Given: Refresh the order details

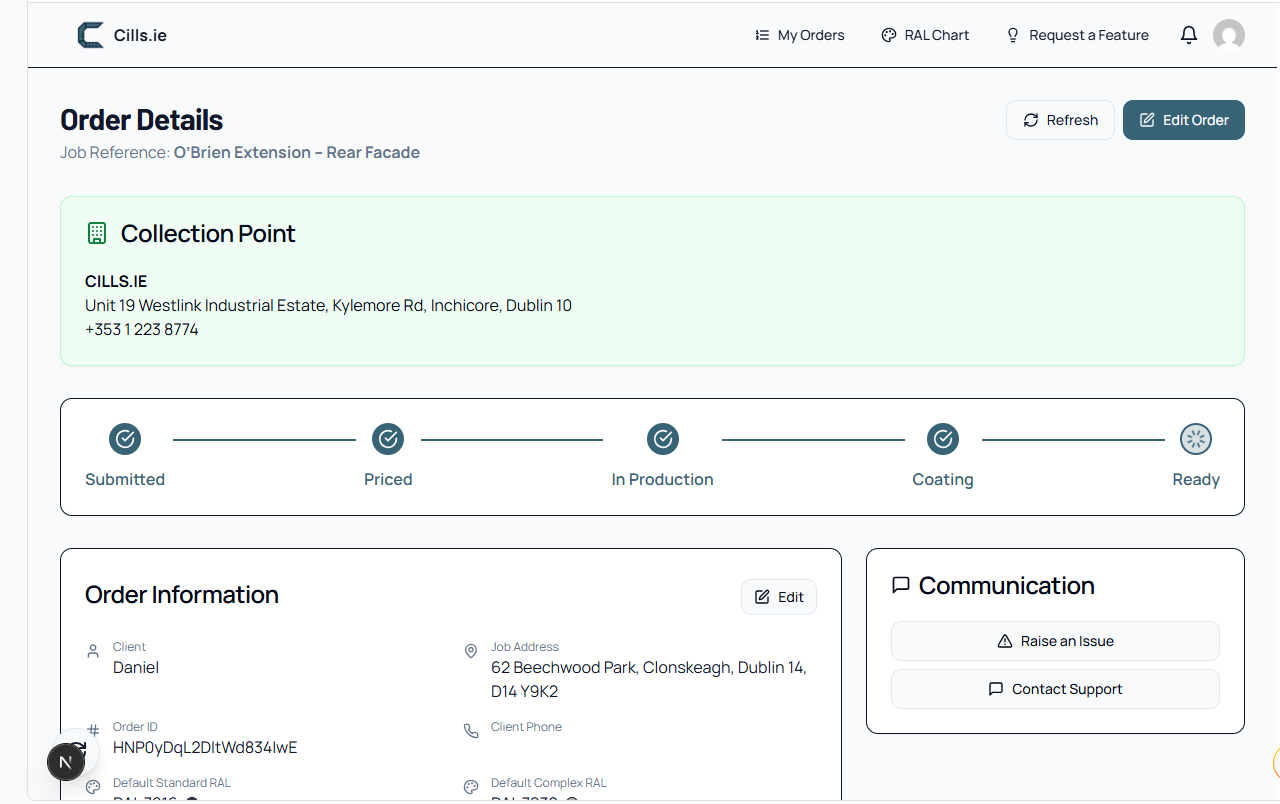Looking at the screenshot, I should tap(1060, 120).
